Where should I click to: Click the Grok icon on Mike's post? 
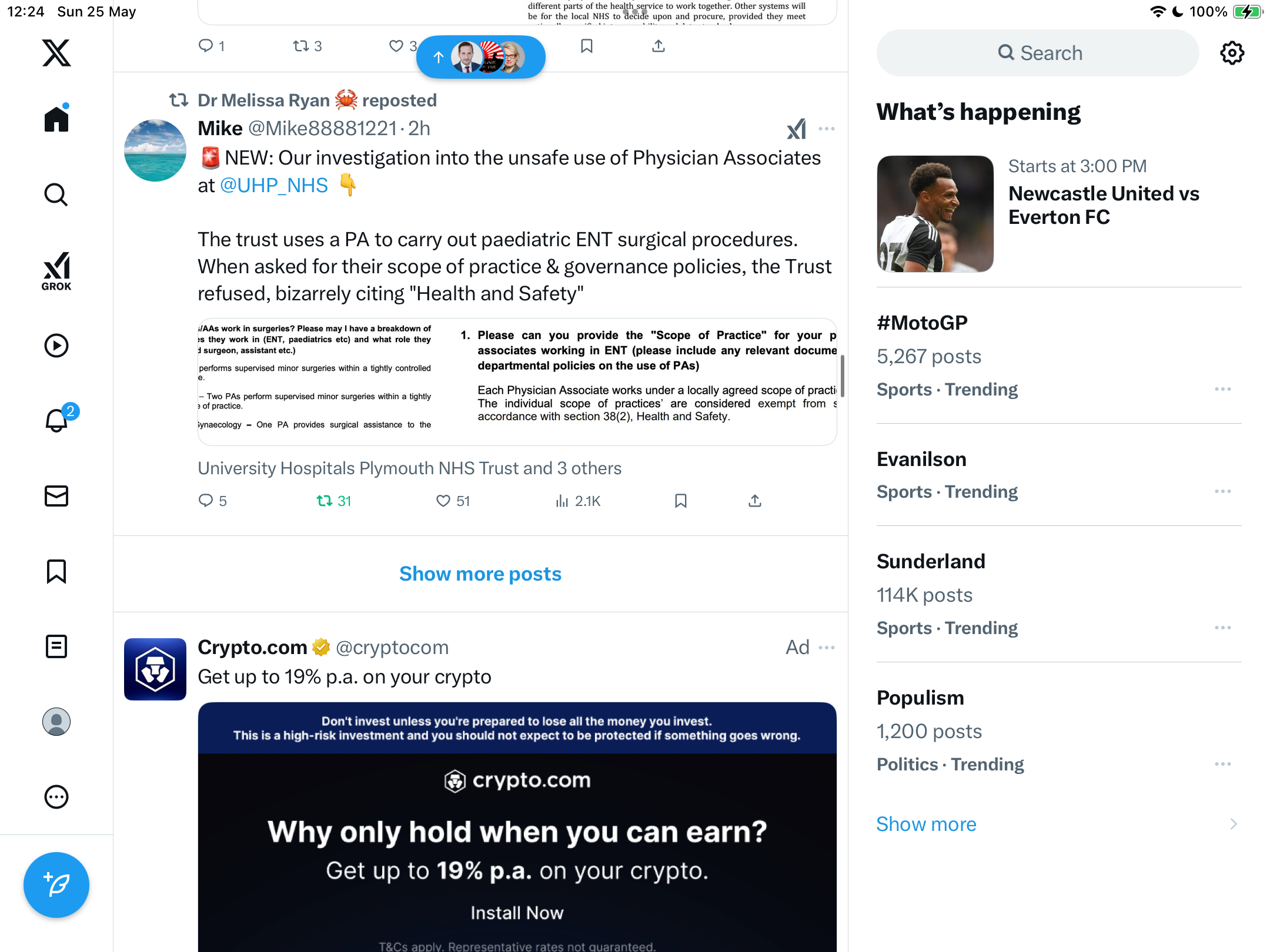pyautogui.click(x=797, y=129)
